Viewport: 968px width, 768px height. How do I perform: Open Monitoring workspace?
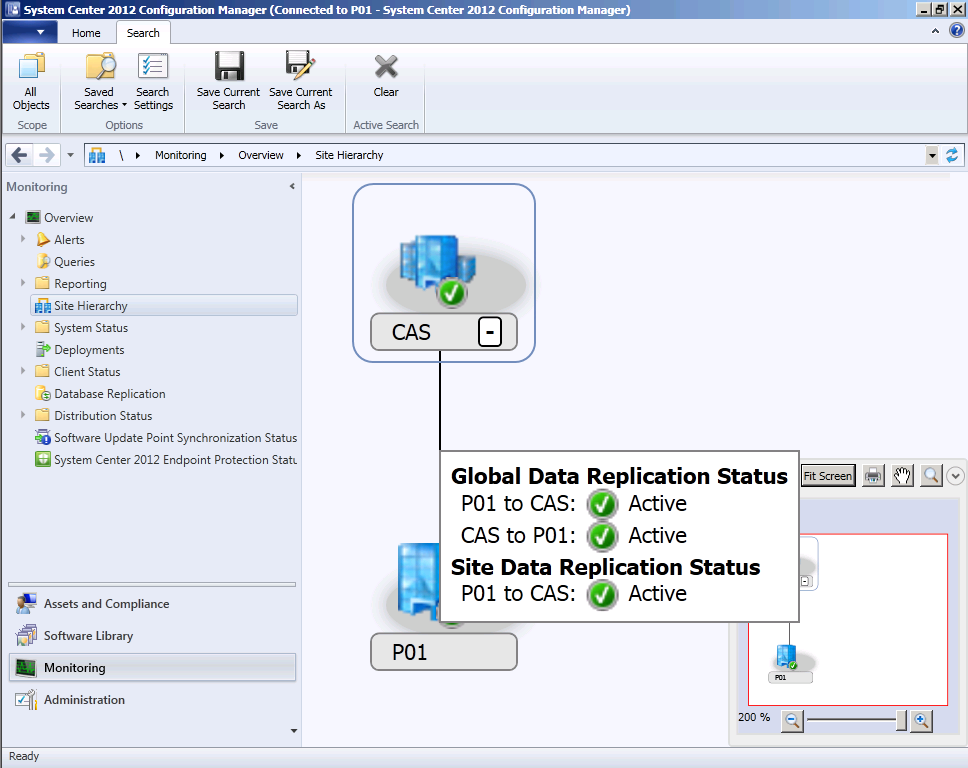point(152,668)
